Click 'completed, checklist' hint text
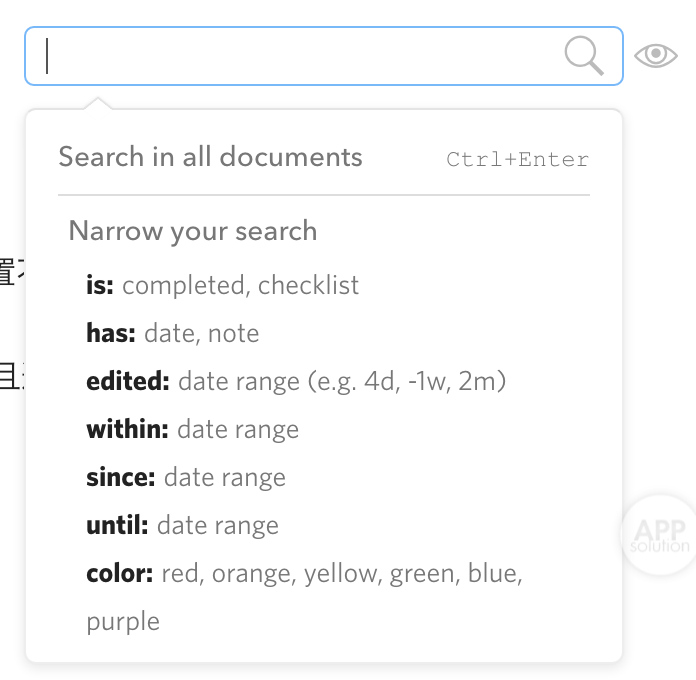This screenshot has height=680, width=696. pyautogui.click(x=241, y=285)
